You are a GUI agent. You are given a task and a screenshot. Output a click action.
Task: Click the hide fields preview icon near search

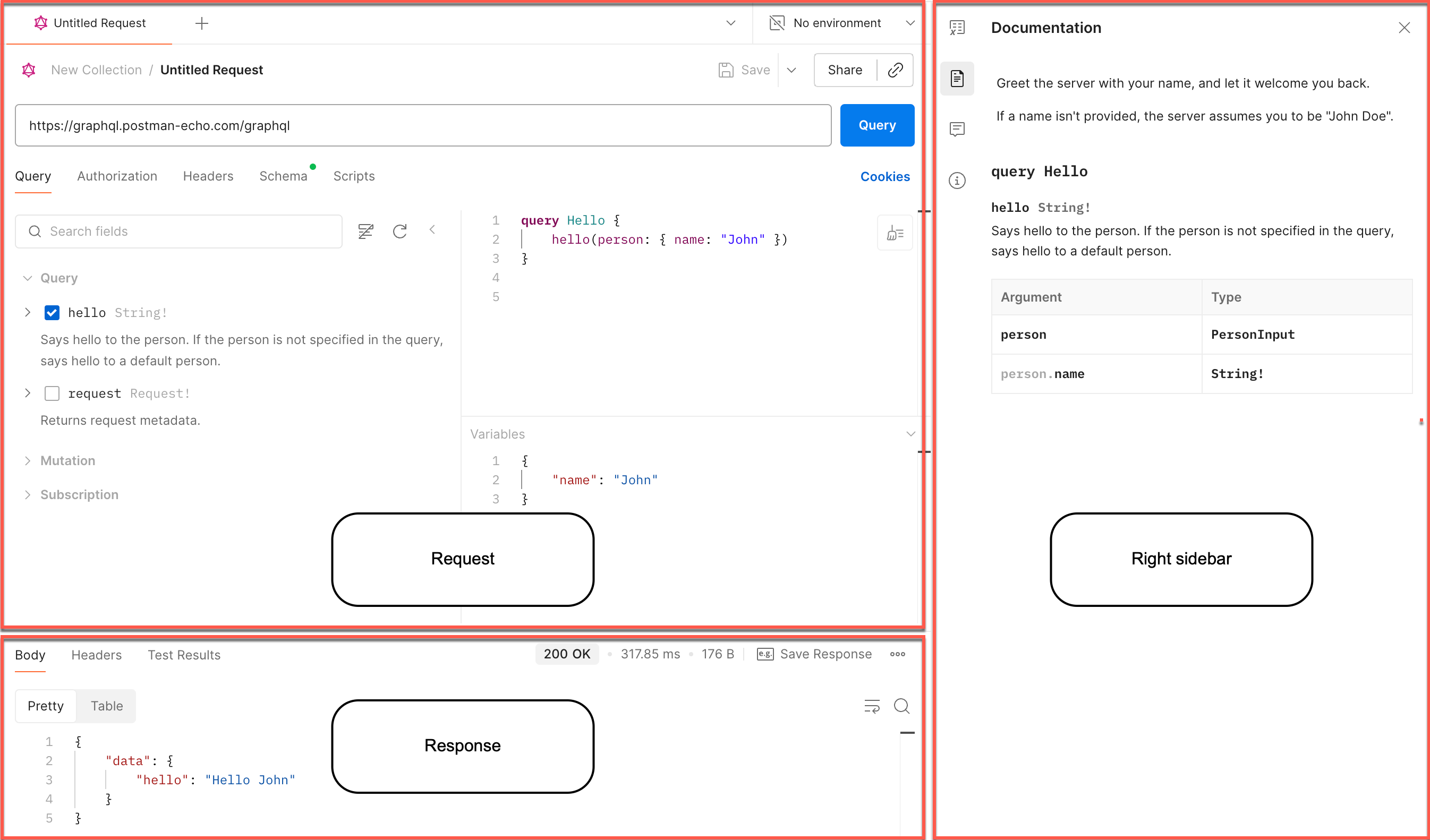pyautogui.click(x=365, y=232)
